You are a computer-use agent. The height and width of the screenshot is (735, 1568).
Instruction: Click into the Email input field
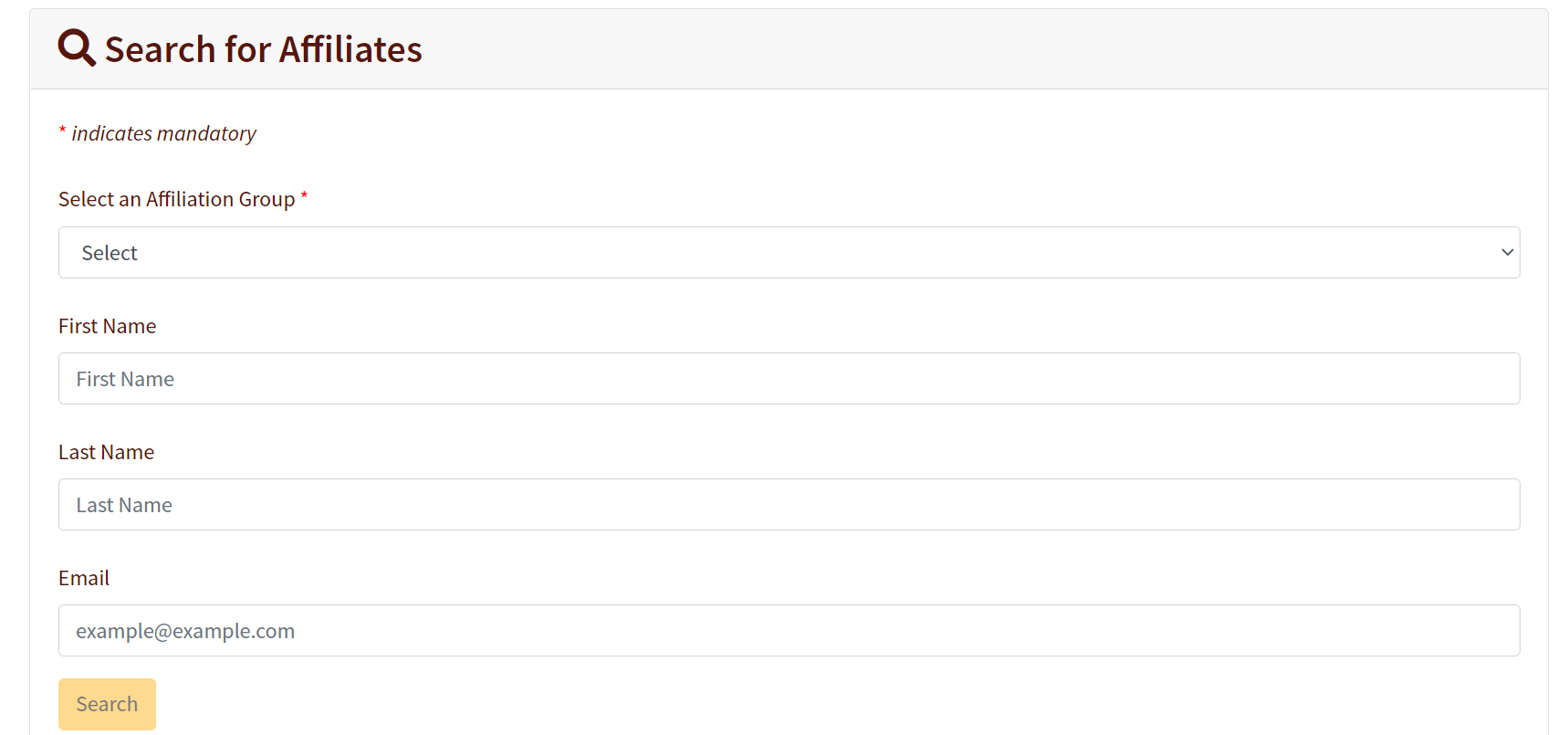point(789,631)
